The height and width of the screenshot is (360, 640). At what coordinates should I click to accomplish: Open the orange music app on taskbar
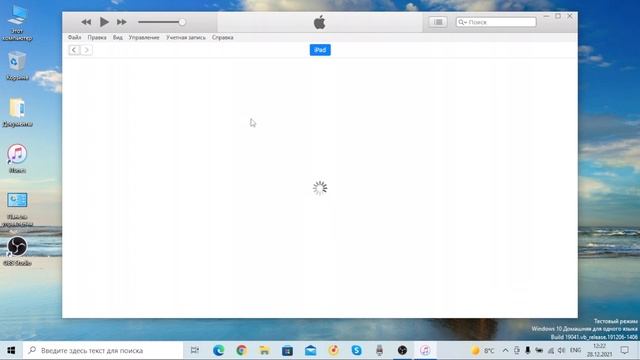point(333,350)
